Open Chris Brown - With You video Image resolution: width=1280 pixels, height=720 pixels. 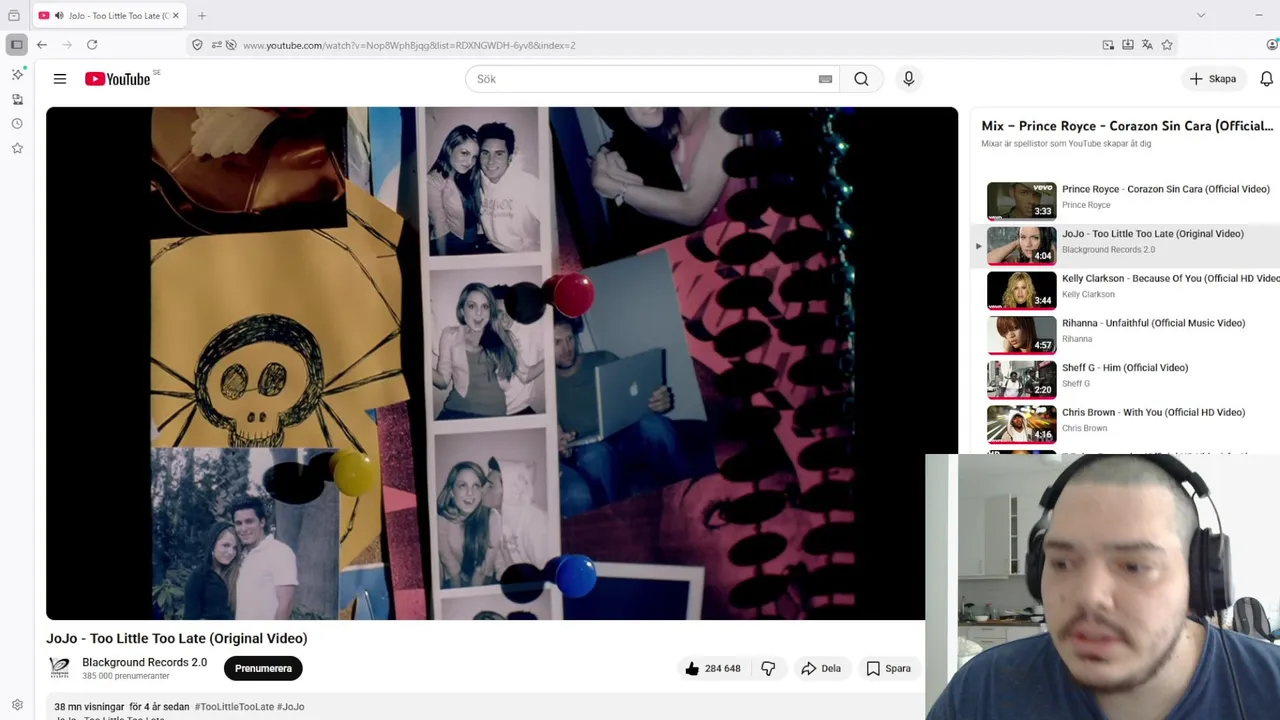pos(1153,412)
